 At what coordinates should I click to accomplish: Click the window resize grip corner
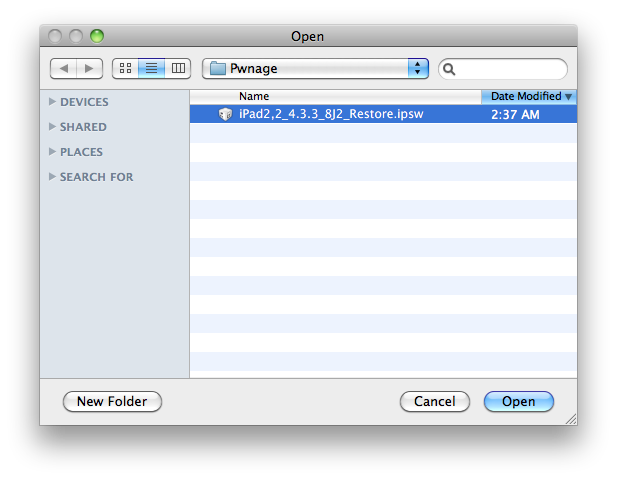[571, 419]
